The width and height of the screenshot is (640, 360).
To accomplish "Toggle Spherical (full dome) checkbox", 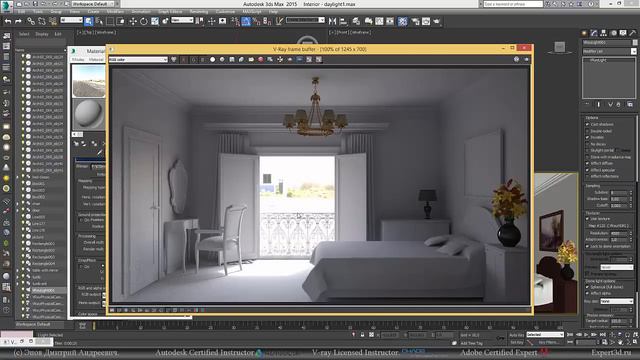I will coord(588,287).
